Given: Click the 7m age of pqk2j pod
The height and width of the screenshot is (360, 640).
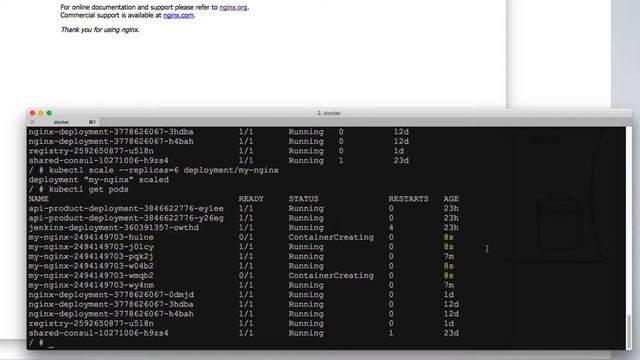Looking at the screenshot, I should coord(449,257).
